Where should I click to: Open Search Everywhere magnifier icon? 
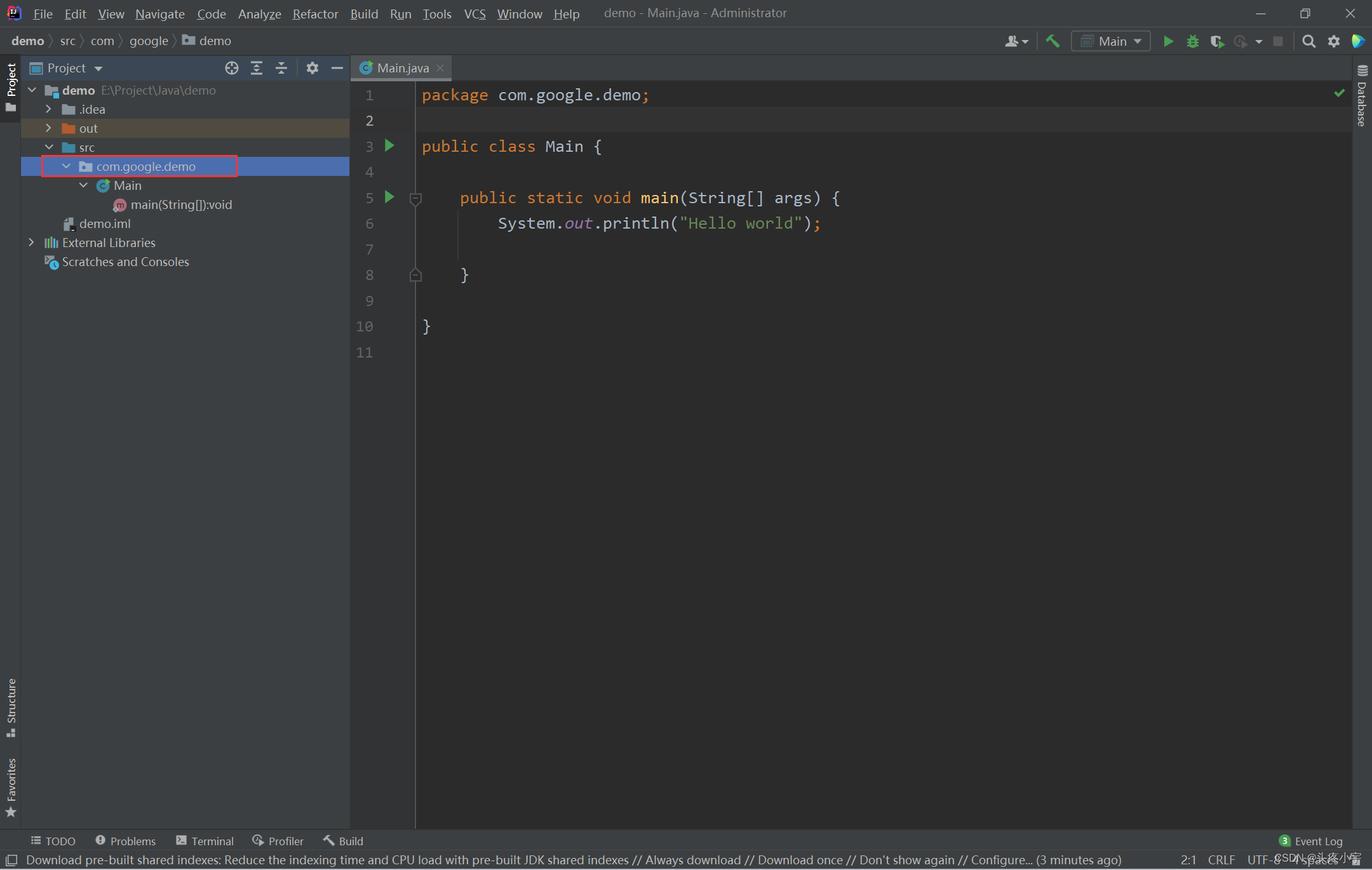click(1308, 41)
